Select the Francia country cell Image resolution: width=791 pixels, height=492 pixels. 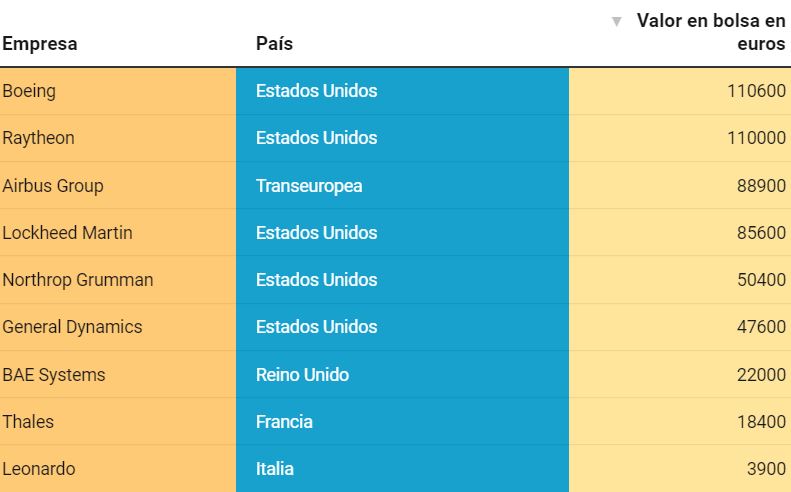pyautogui.click(x=403, y=421)
